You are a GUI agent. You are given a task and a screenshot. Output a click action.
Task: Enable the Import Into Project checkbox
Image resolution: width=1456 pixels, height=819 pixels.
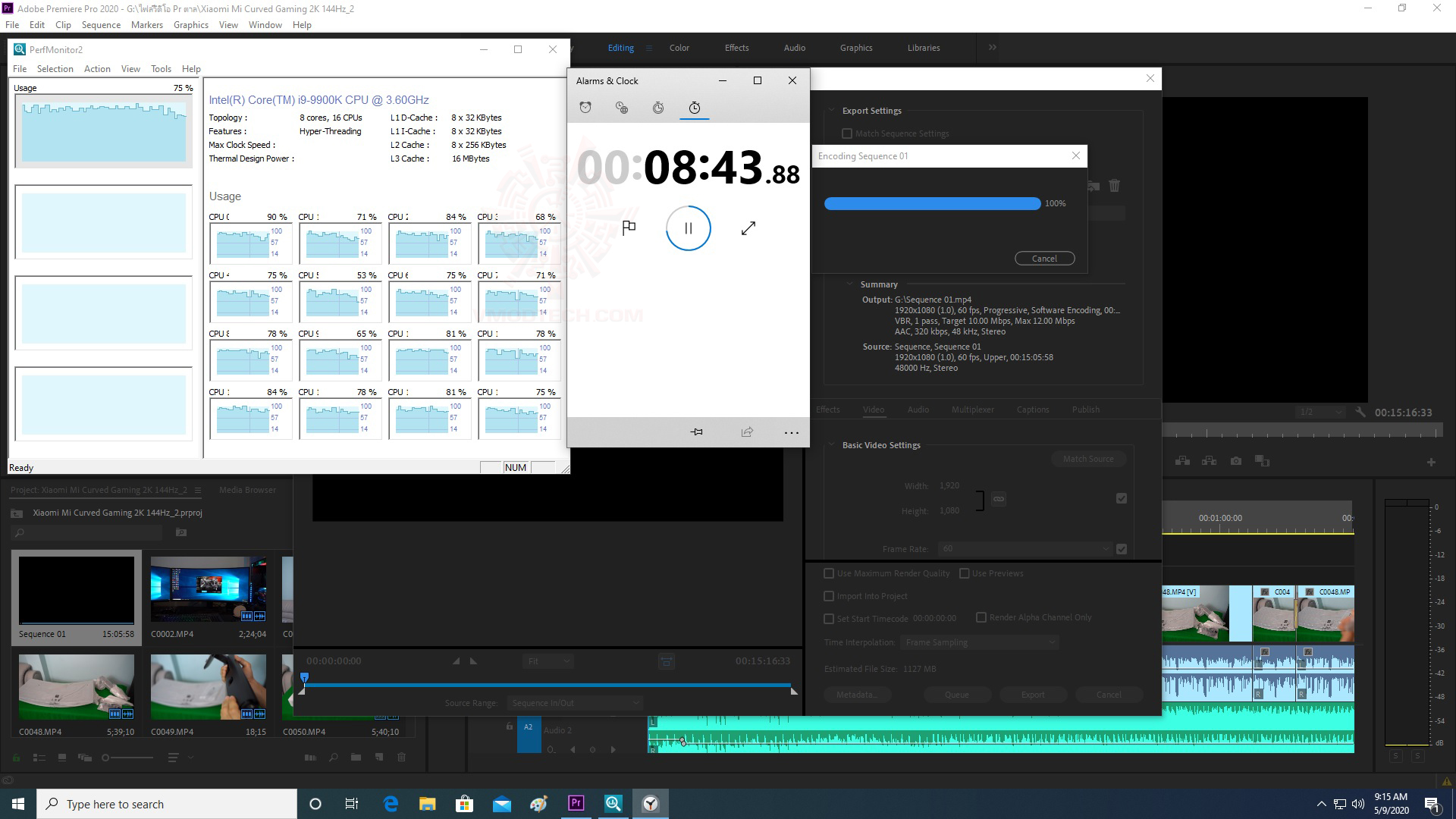point(829,596)
